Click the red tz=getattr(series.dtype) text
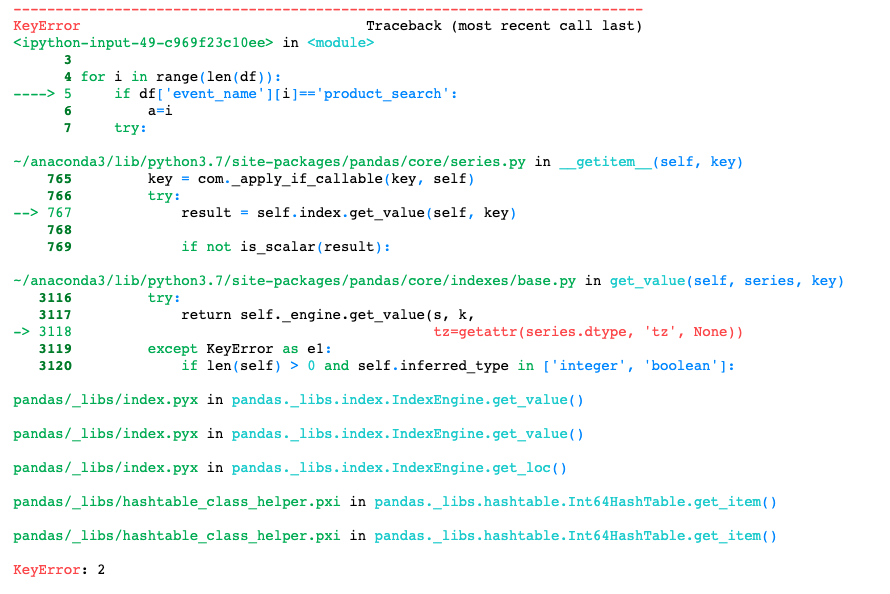Image resolution: width=890 pixels, height=594 pixels. point(588,332)
